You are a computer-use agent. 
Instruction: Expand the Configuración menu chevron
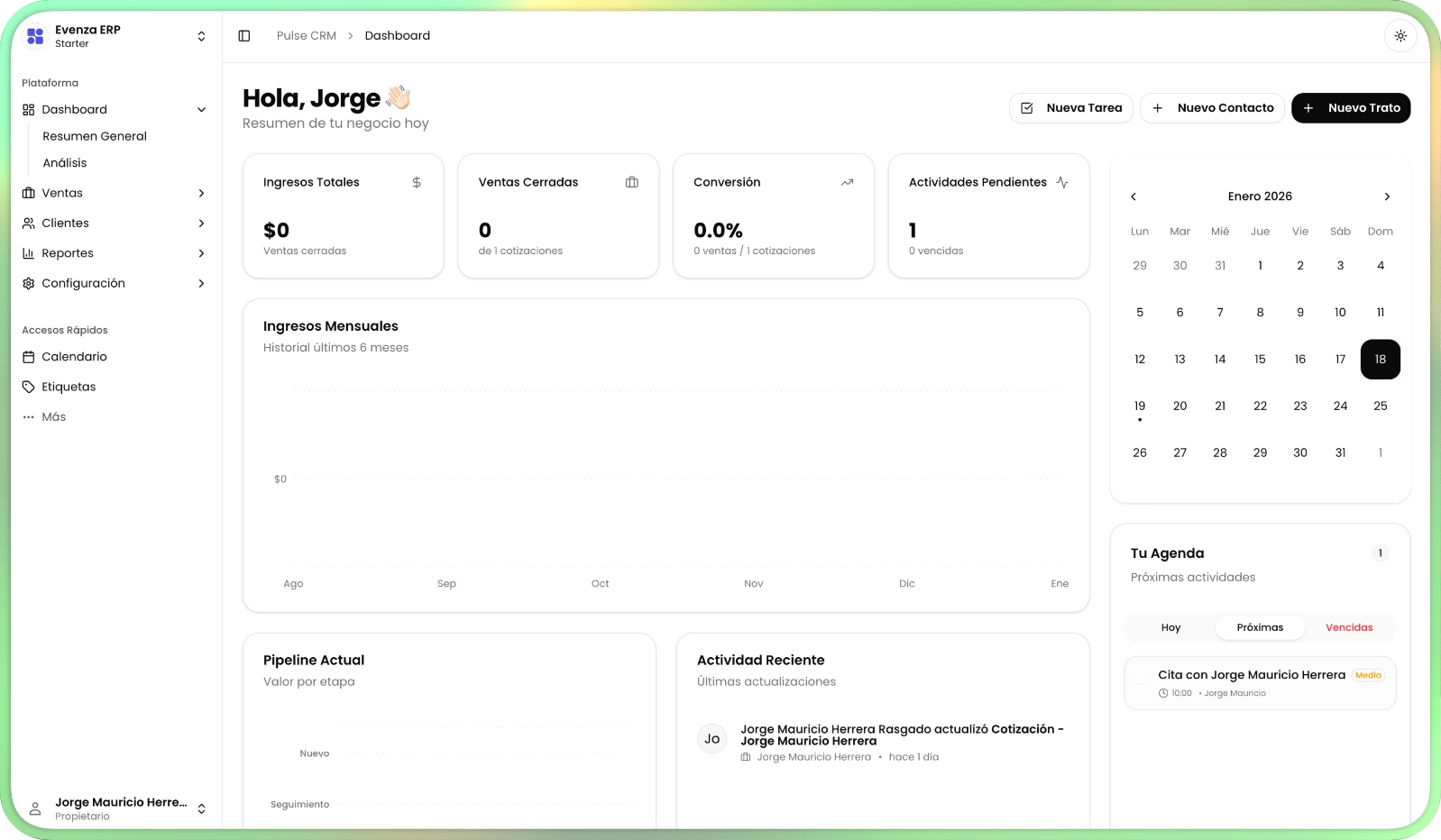click(201, 283)
